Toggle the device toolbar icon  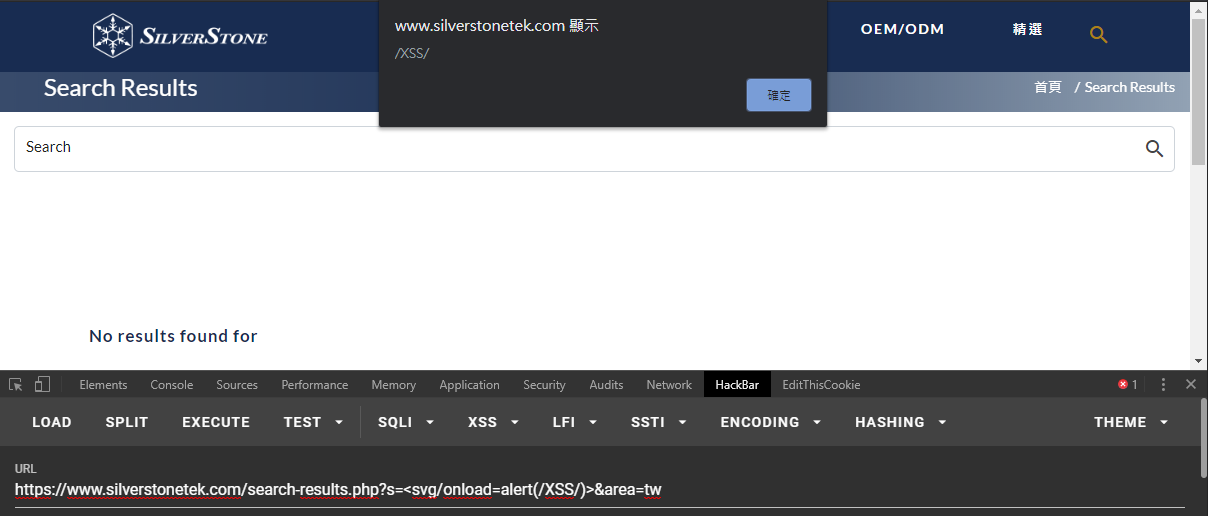point(42,384)
